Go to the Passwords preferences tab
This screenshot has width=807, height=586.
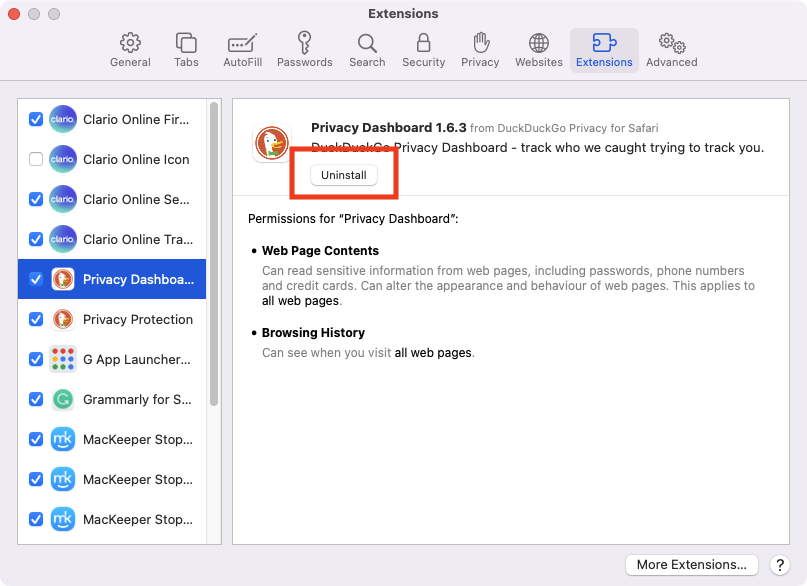coord(305,50)
